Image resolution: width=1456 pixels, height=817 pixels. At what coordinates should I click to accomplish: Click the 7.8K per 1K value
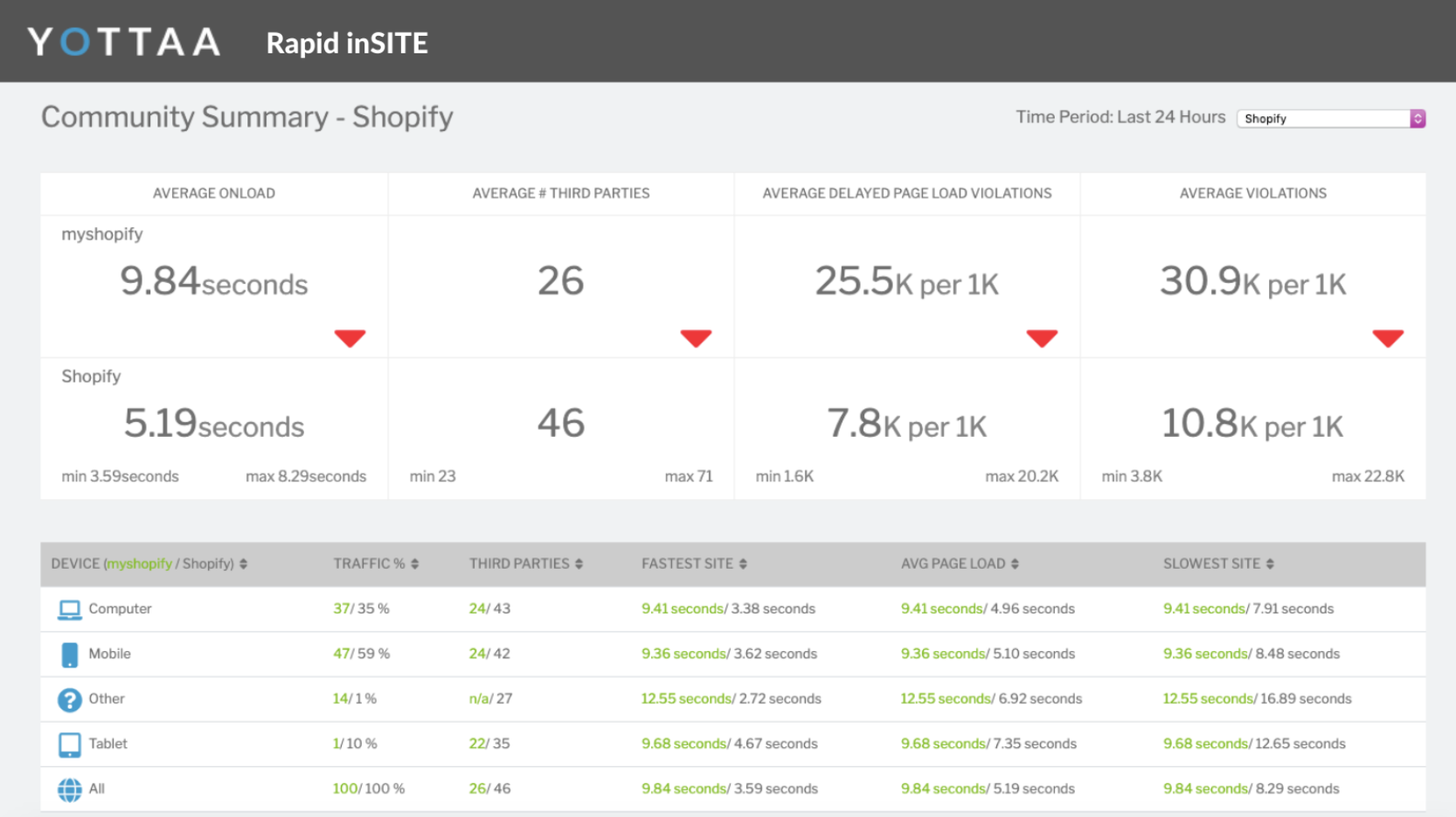(x=906, y=424)
